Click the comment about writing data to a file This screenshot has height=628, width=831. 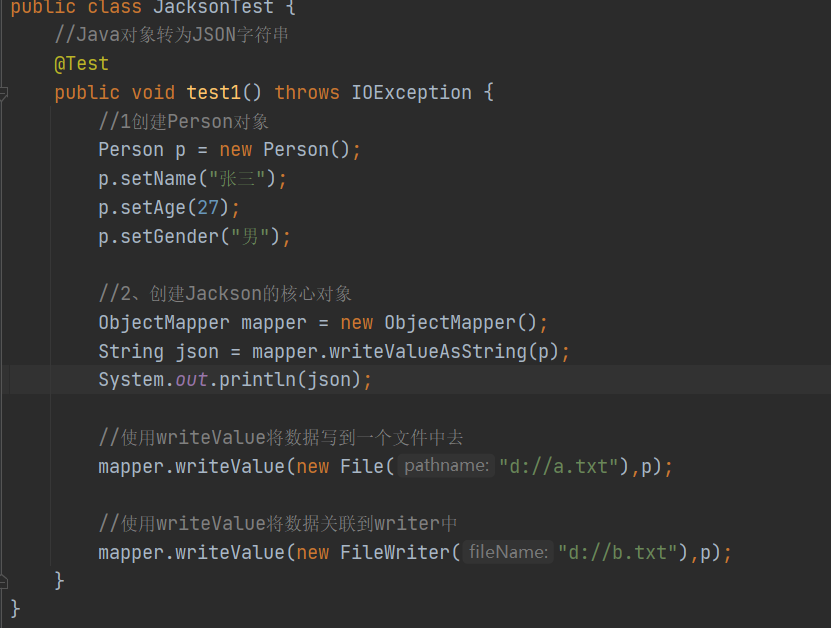point(281,438)
